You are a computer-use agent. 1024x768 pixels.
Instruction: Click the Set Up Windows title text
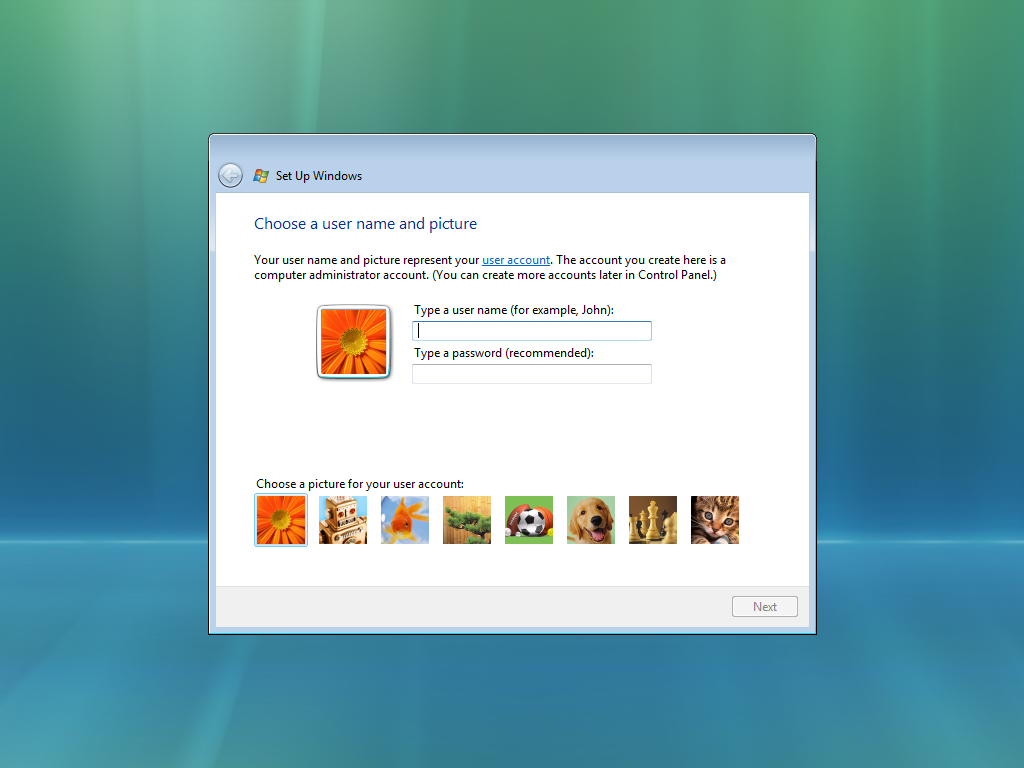(319, 176)
